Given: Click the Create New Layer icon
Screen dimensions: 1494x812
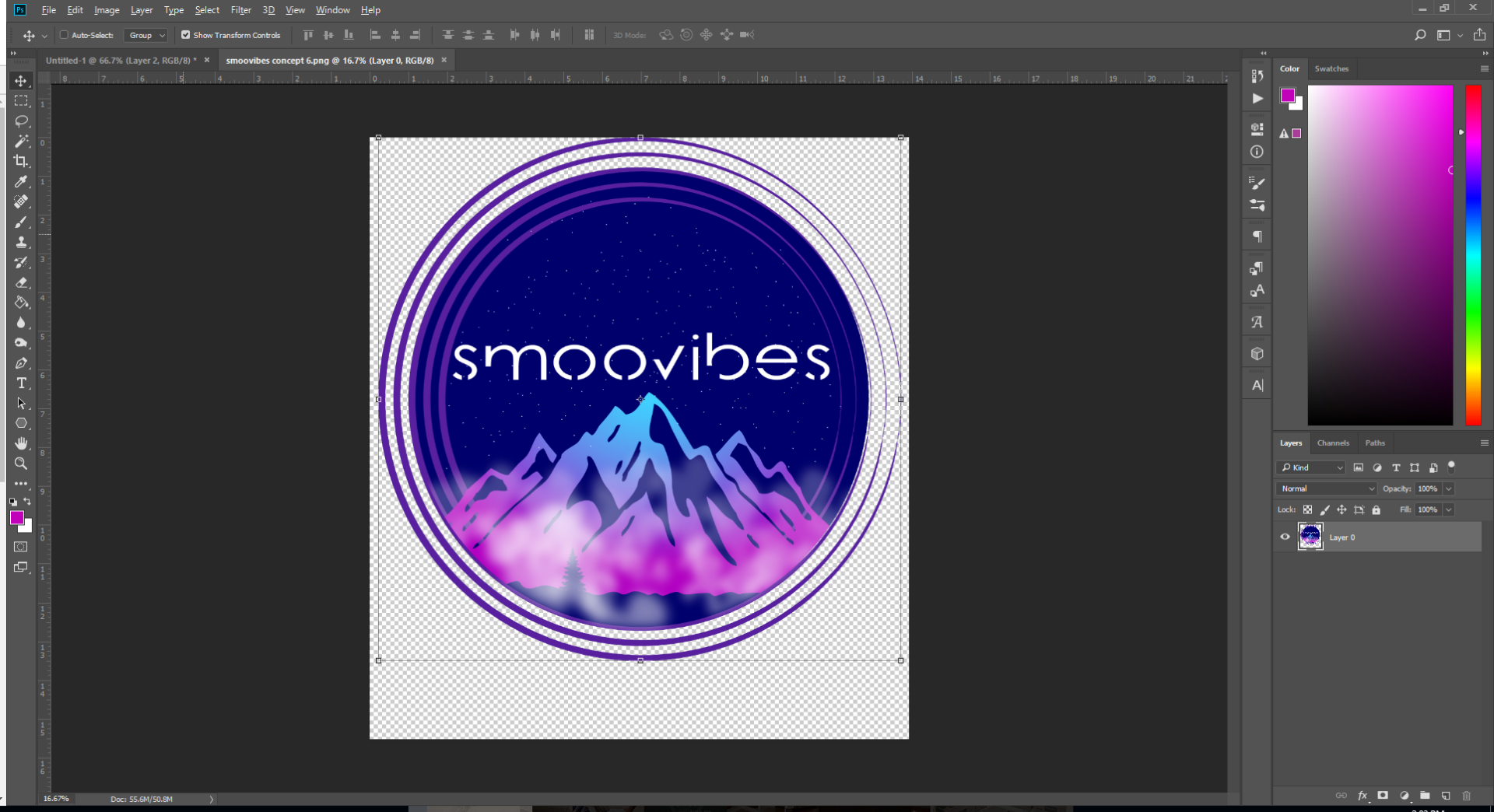Looking at the screenshot, I should 1446,796.
